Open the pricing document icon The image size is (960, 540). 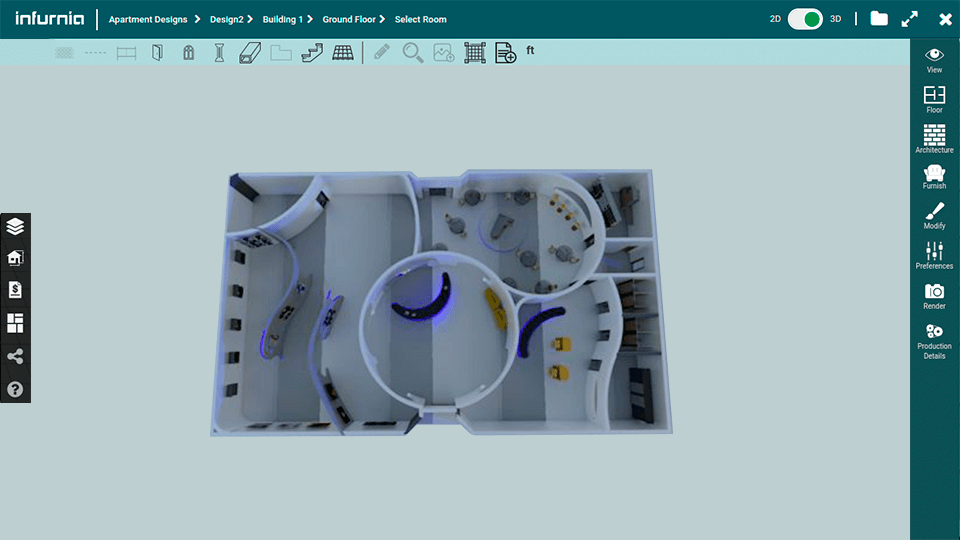(15, 290)
